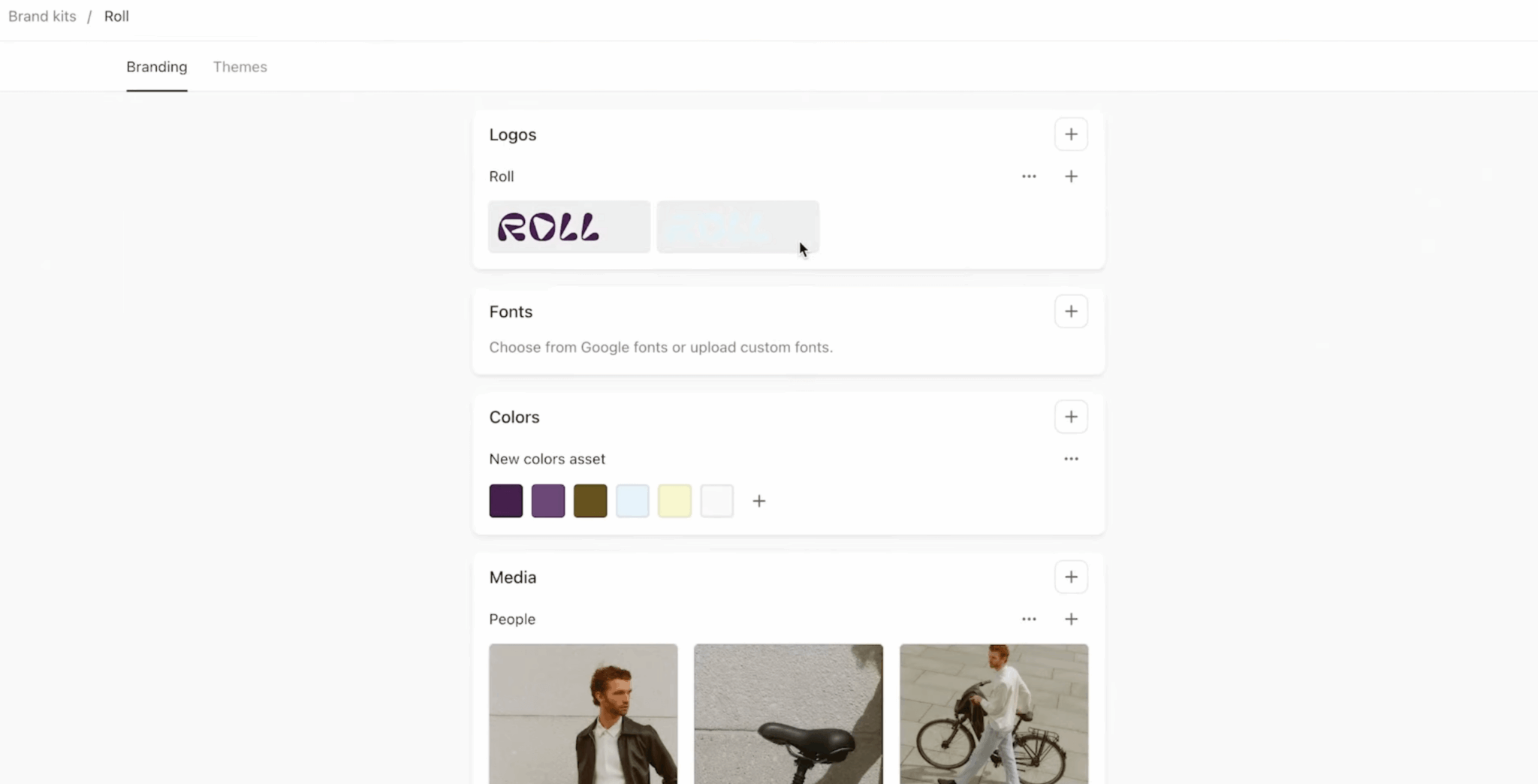Select the Branding tab

156,67
